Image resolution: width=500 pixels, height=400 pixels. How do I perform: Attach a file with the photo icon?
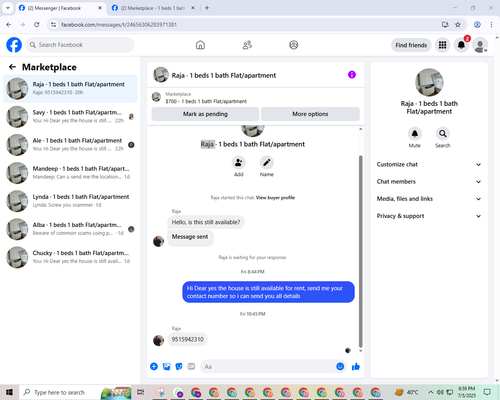[x=166, y=367]
